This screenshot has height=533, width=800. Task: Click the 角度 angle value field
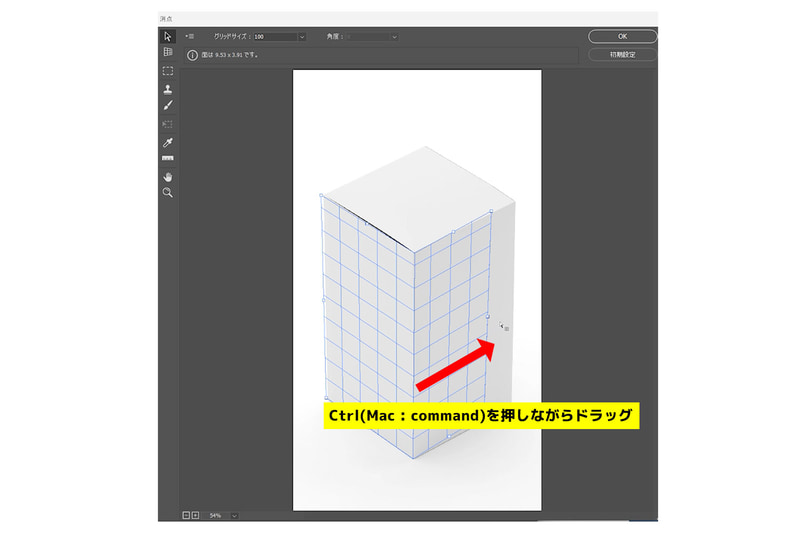(368, 37)
